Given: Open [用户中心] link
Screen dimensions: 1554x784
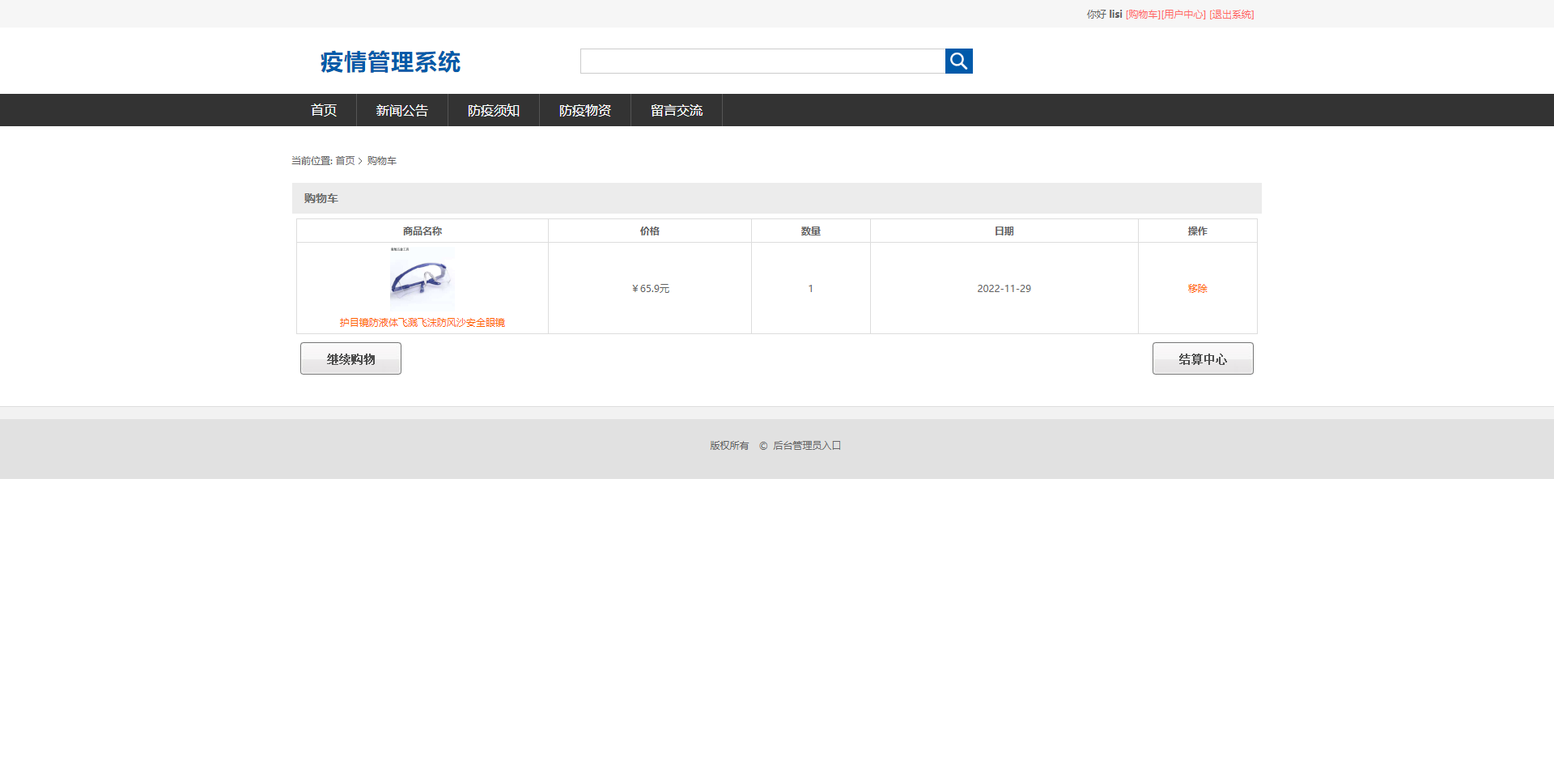Looking at the screenshot, I should tap(1183, 15).
